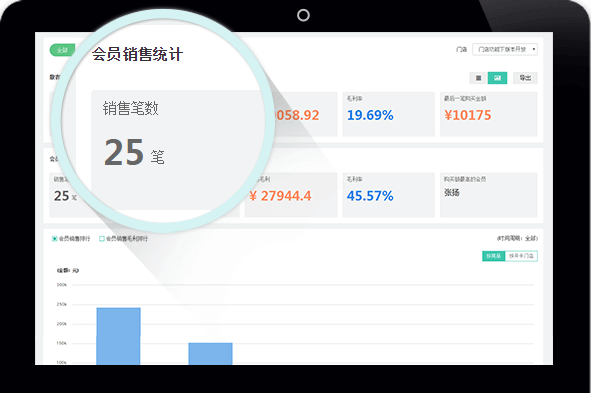Select the green chart view icon
Image resolution: width=591 pixels, height=393 pixels.
click(498, 78)
